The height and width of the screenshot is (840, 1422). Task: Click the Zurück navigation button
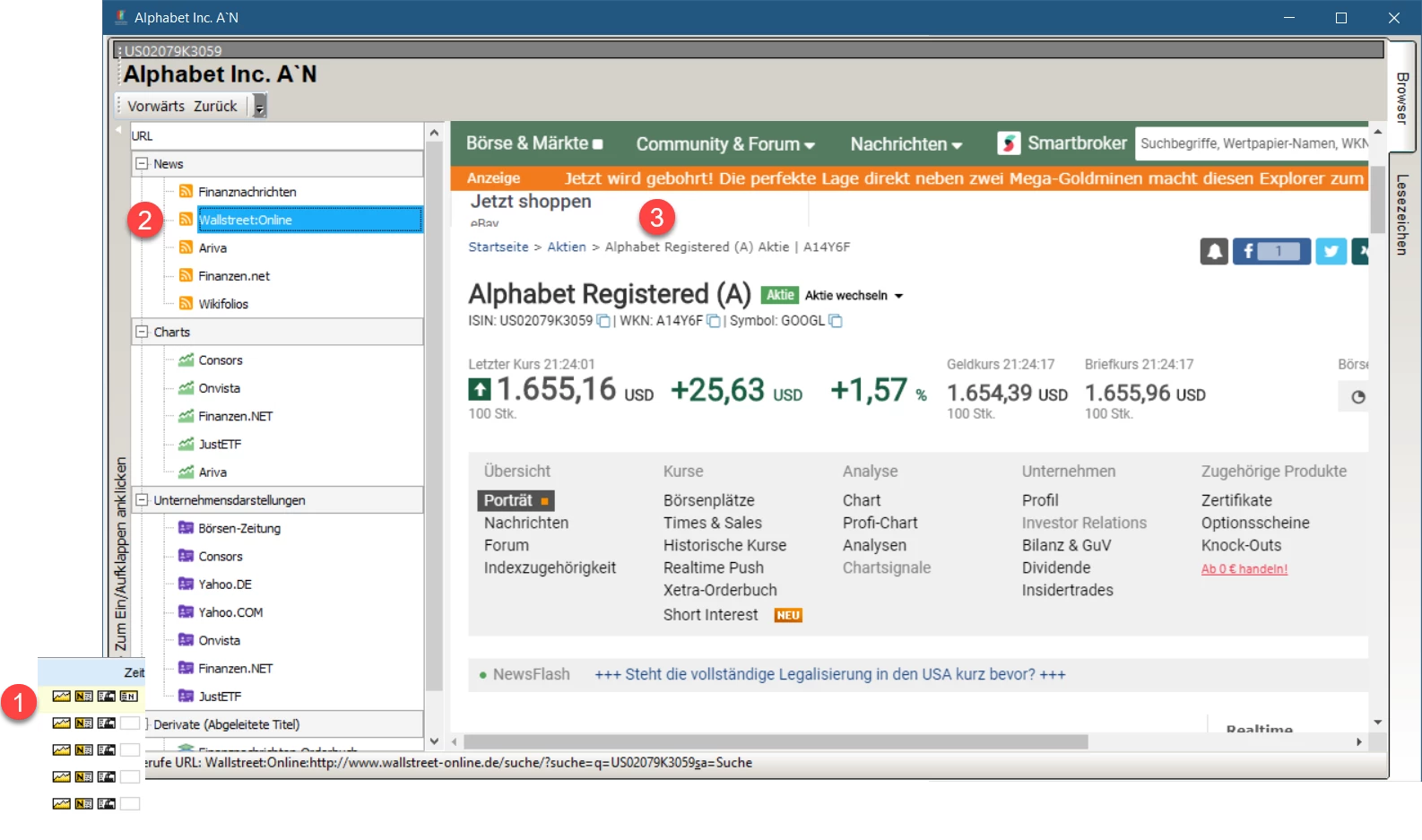[215, 106]
